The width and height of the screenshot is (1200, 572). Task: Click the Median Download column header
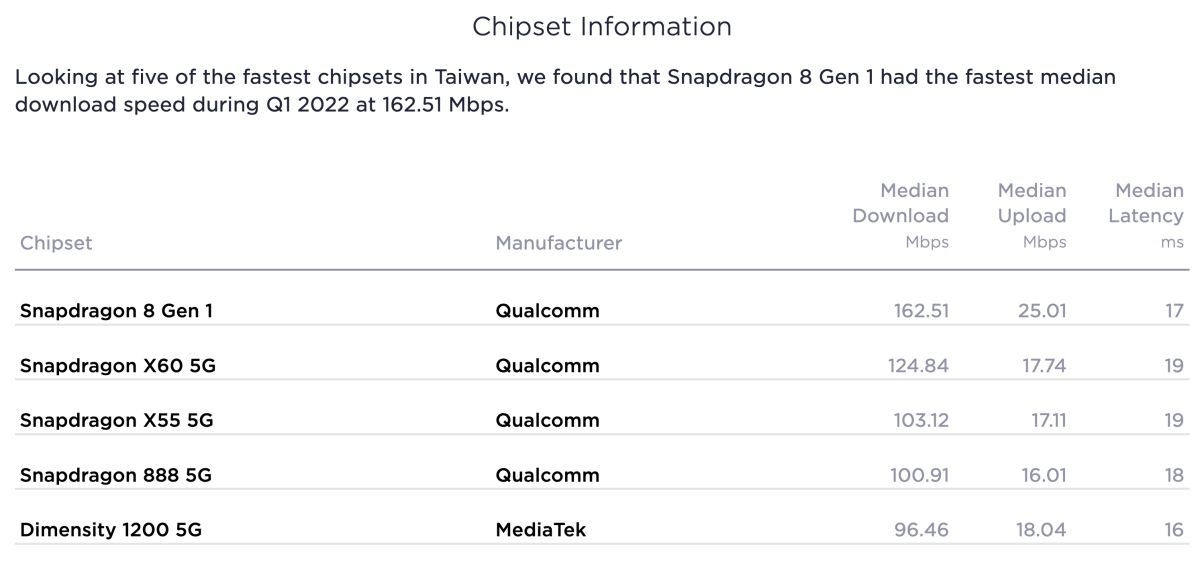tap(900, 215)
